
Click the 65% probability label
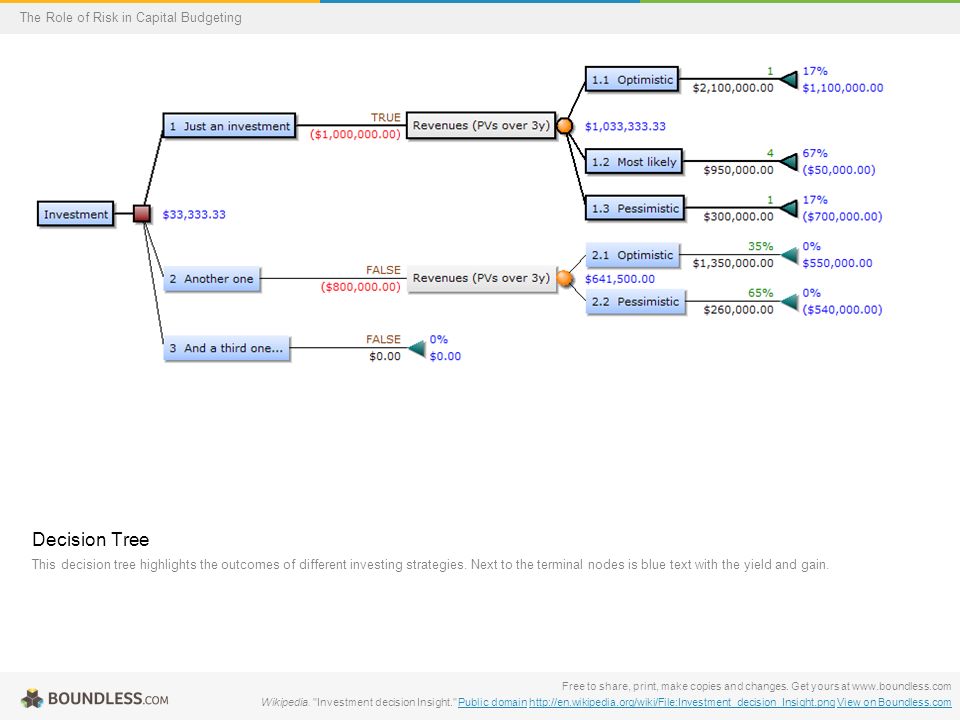pyautogui.click(x=760, y=293)
